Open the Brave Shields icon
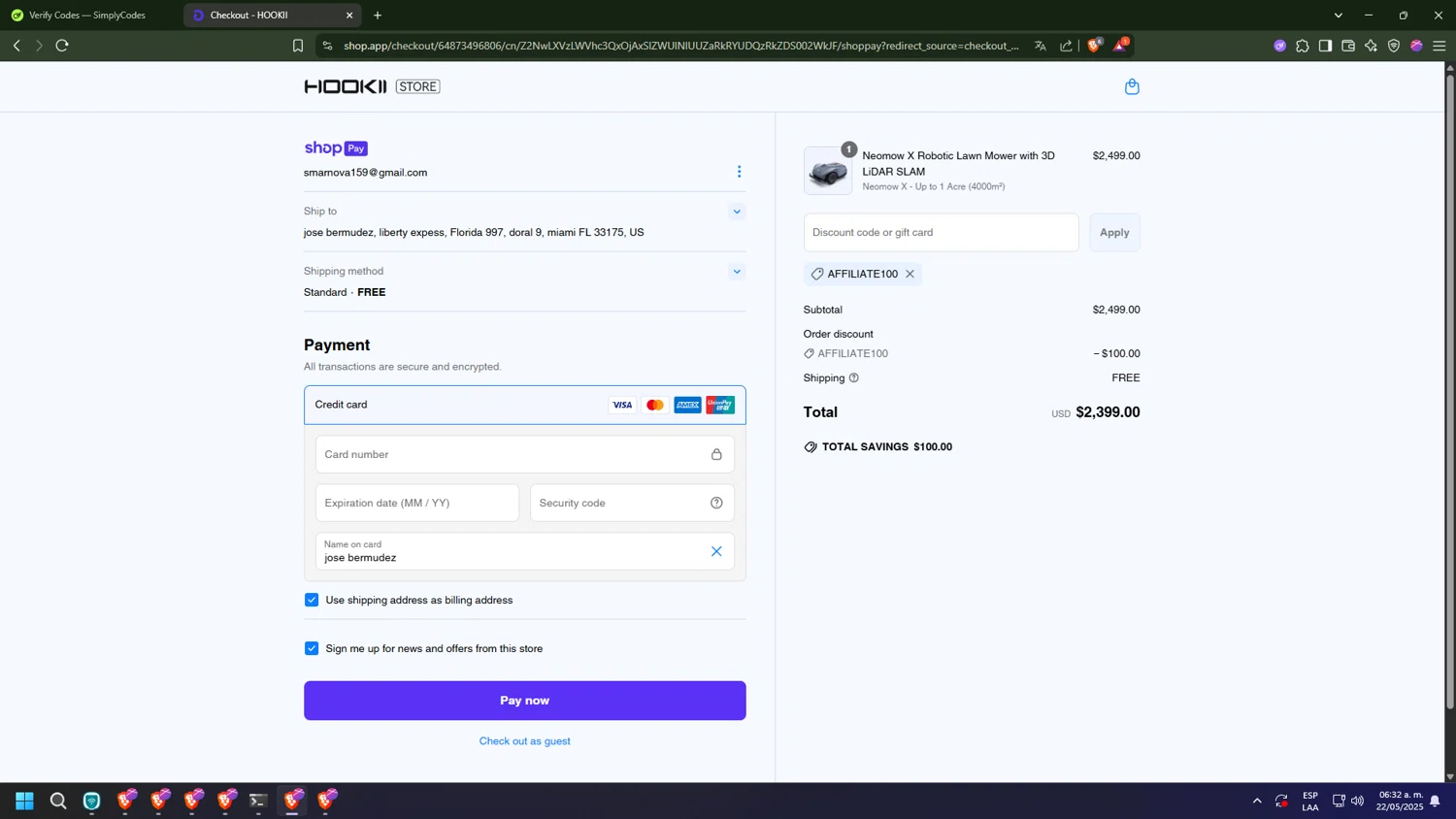This screenshot has width=1456, height=819. pos(1094,46)
